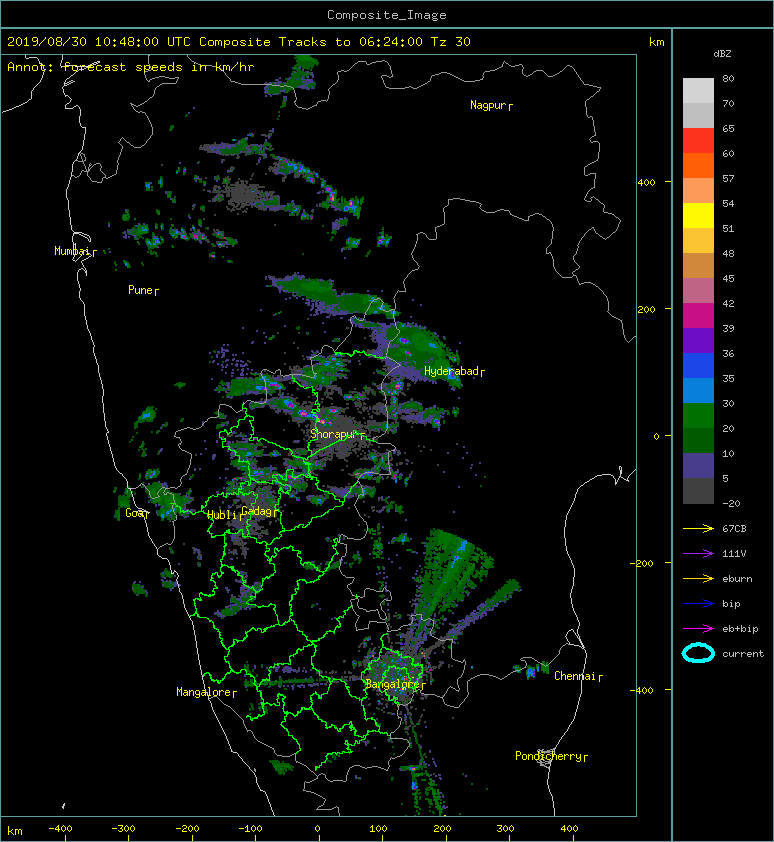The image size is (774, 842).
Task: Click the cyan ellipse for current track
Action: (698, 653)
